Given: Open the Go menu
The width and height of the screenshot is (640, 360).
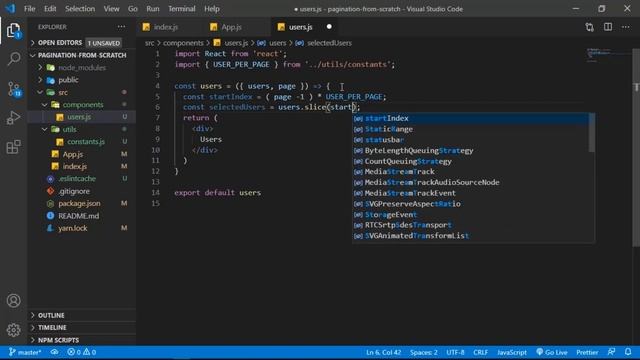Looking at the screenshot, I should click(x=133, y=9).
